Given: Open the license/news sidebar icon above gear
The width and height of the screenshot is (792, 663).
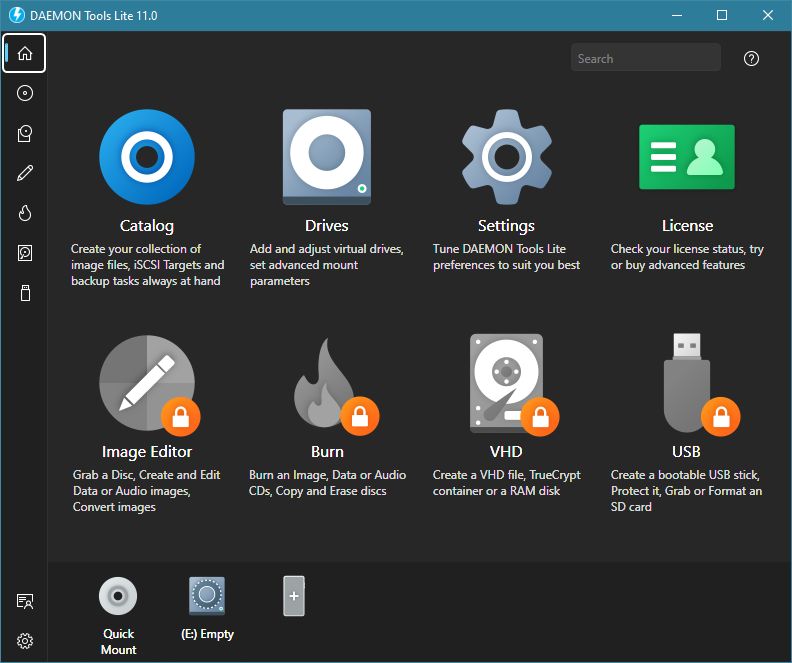Looking at the screenshot, I should point(25,601).
